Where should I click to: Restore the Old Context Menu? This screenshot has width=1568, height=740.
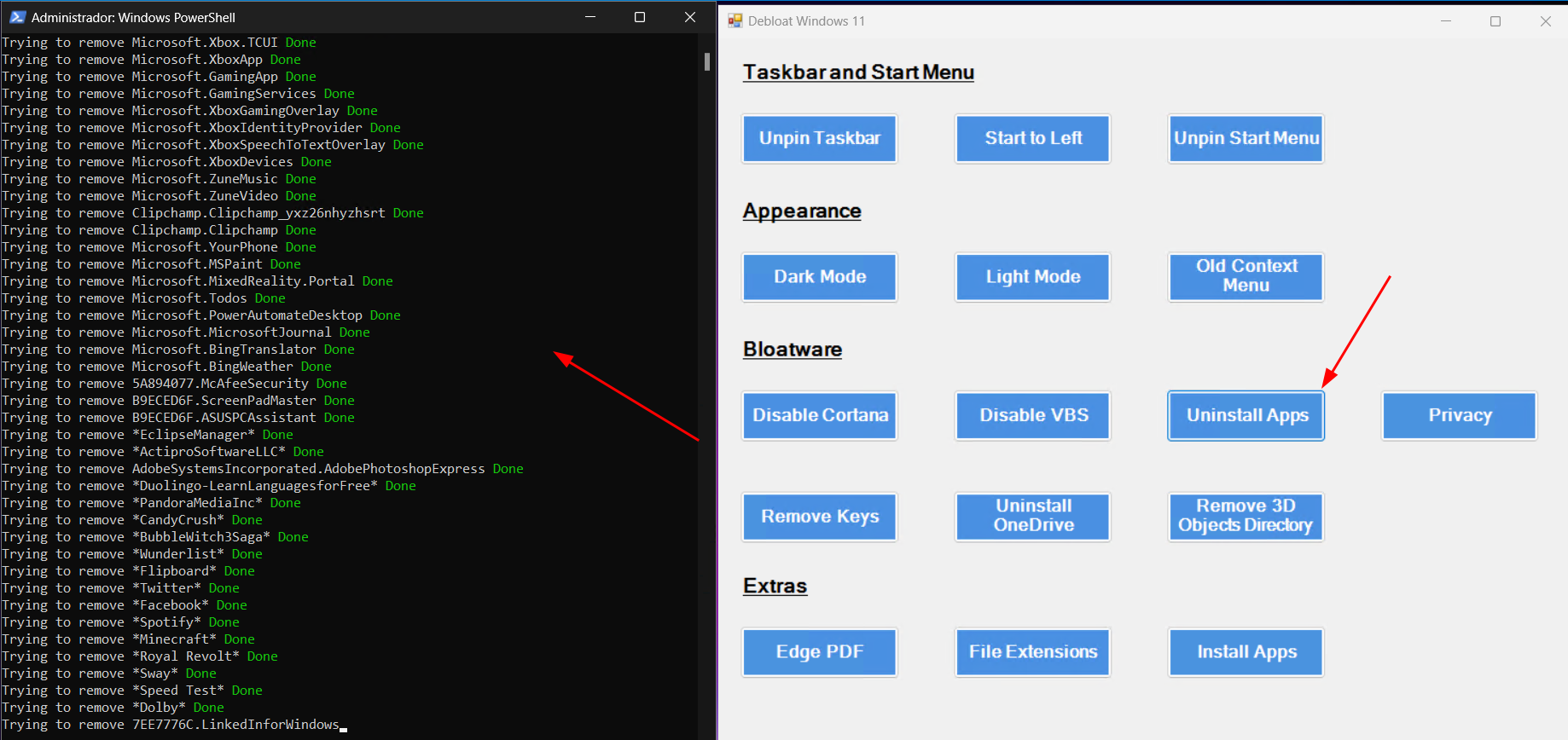point(1246,277)
